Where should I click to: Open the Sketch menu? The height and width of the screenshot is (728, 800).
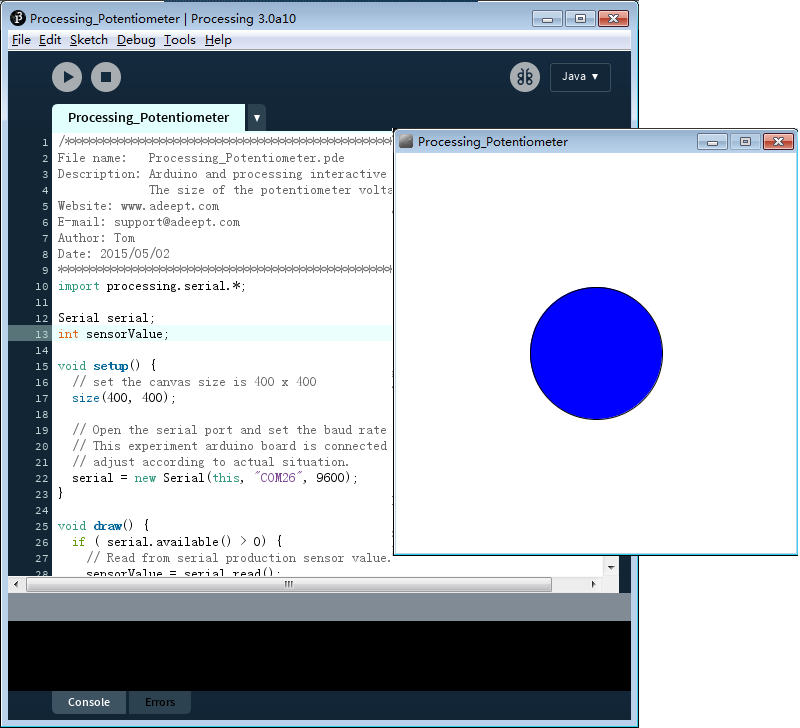pyautogui.click(x=89, y=40)
